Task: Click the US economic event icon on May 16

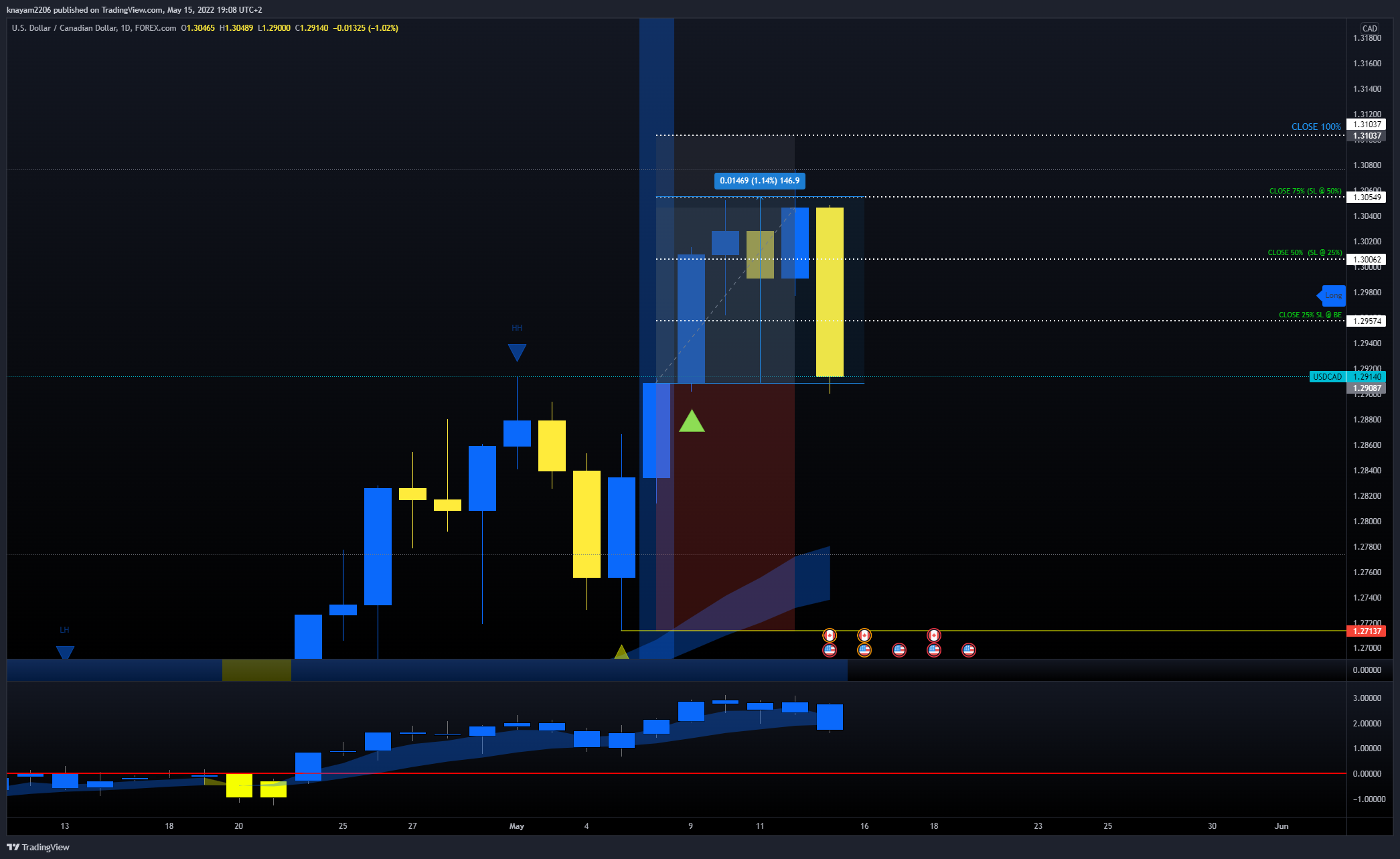Action: point(864,649)
